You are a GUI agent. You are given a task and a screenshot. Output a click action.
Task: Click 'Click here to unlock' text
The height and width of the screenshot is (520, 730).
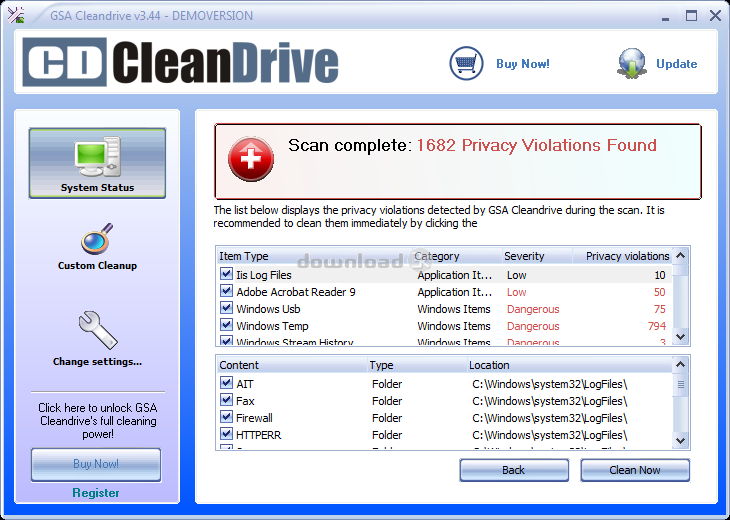tap(97, 421)
